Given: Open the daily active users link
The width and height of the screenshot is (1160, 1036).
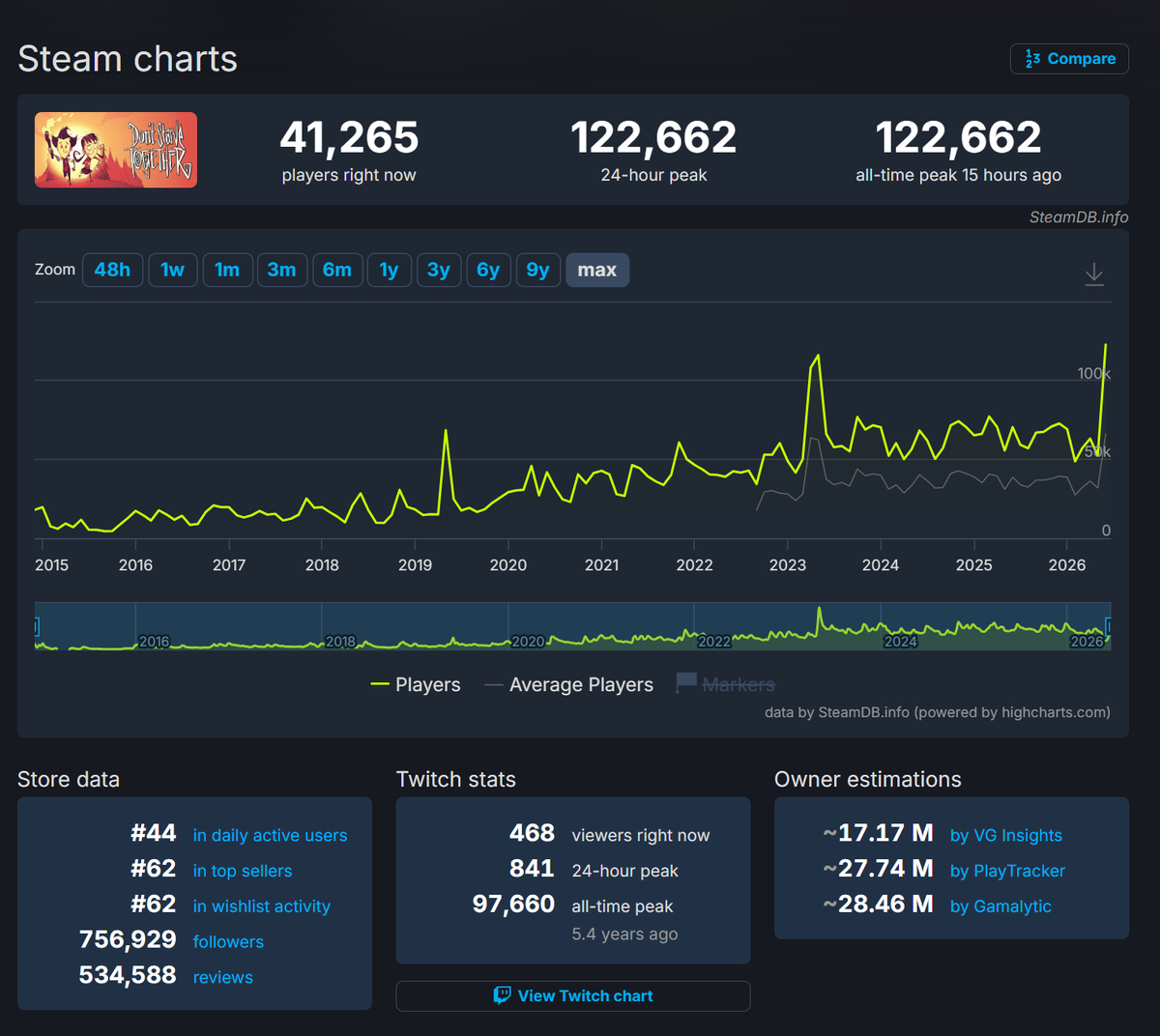Looking at the screenshot, I should click(270, 835).
